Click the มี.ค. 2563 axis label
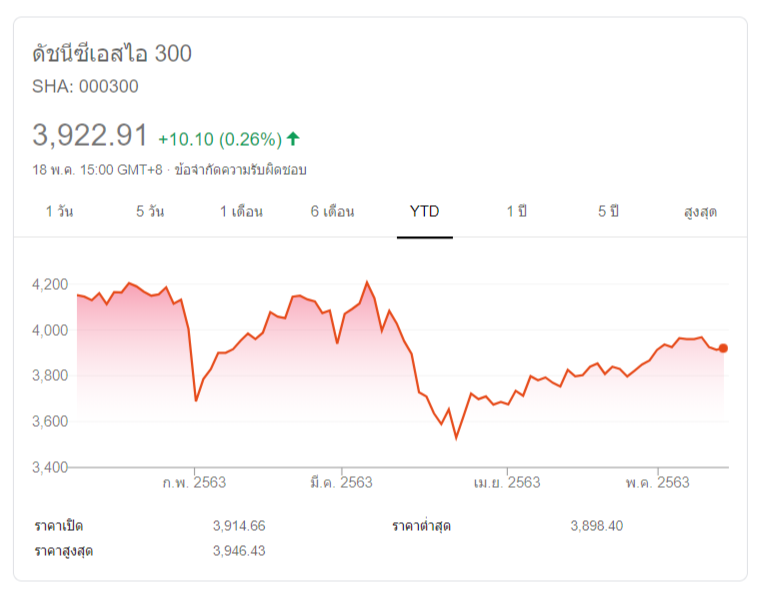 pyautogui.click(x=341, y=483)
